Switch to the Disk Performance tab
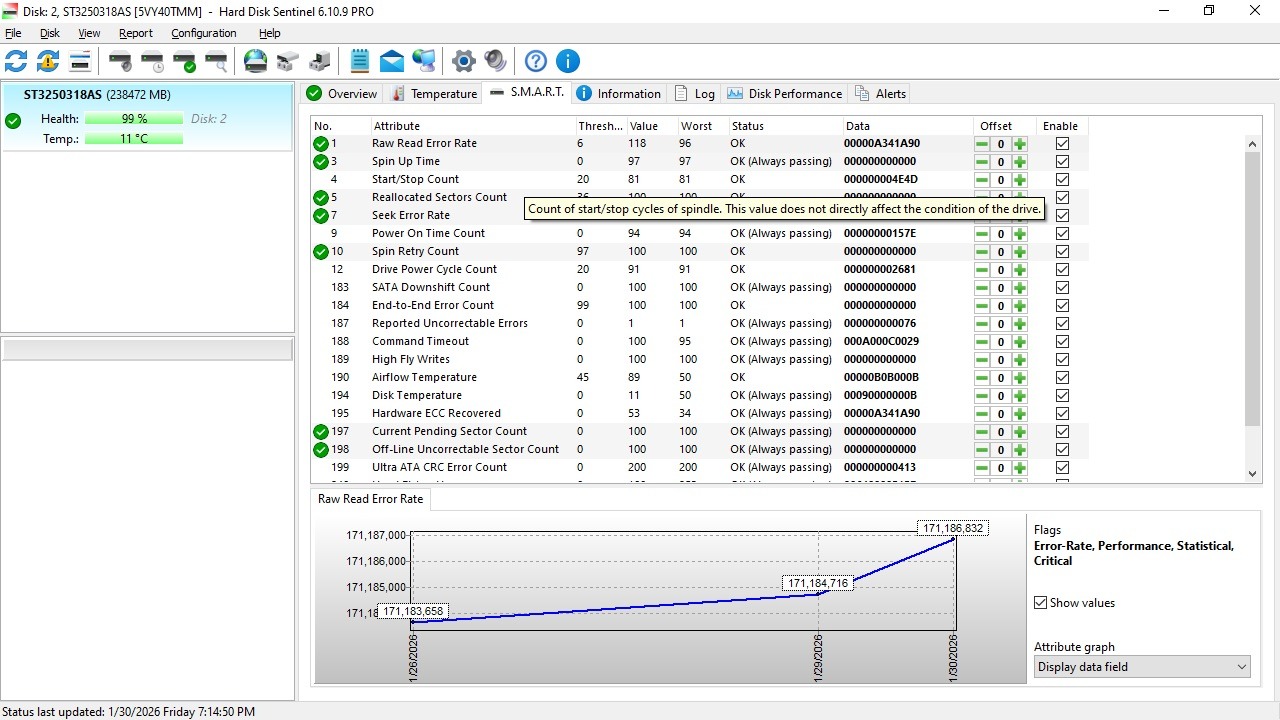This screenshot has width=1280, height=720. [785, 94]
